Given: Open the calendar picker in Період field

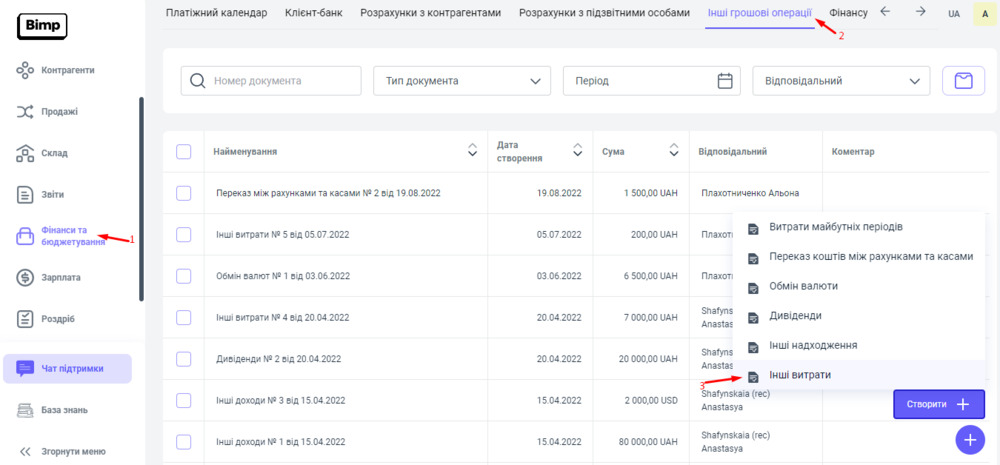Looking at the screenshot, I should (726, 81).
